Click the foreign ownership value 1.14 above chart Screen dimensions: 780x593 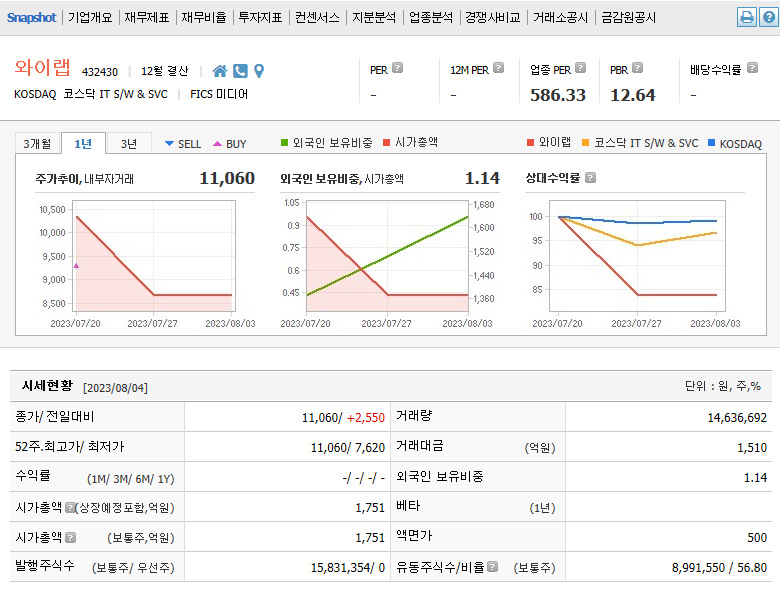pos(482,178)
